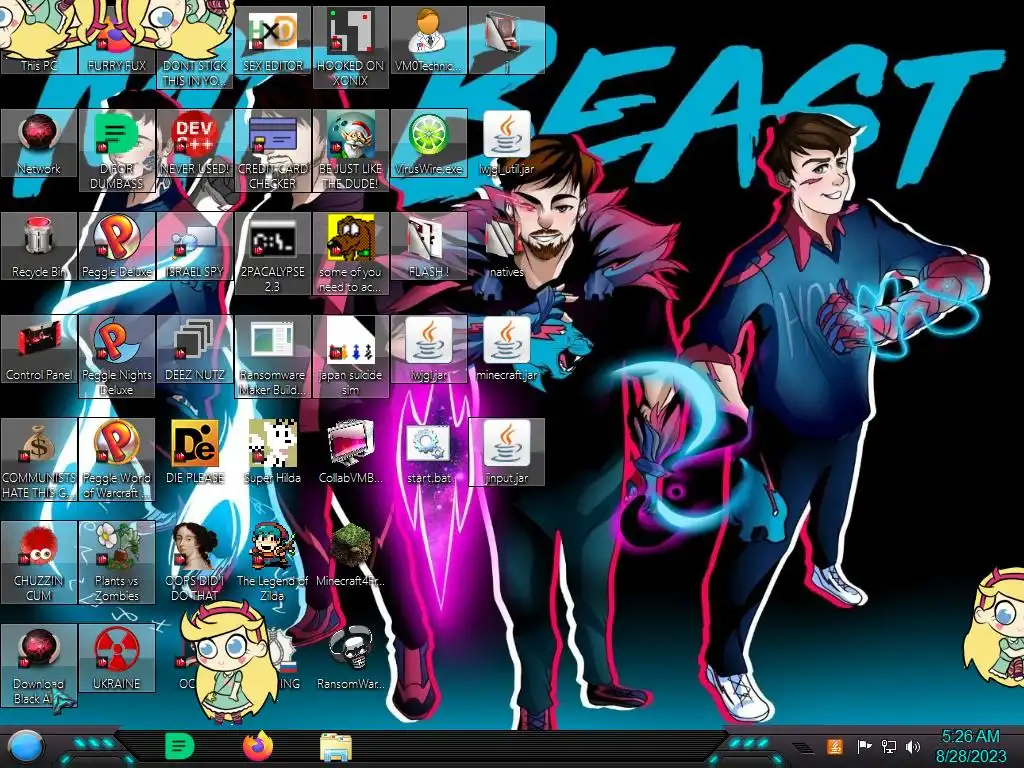This screenshot has height=768, width=1024.
Task: Open BE JUST LIKE THE DUDE! shortcut
Action: coord(351,150)
